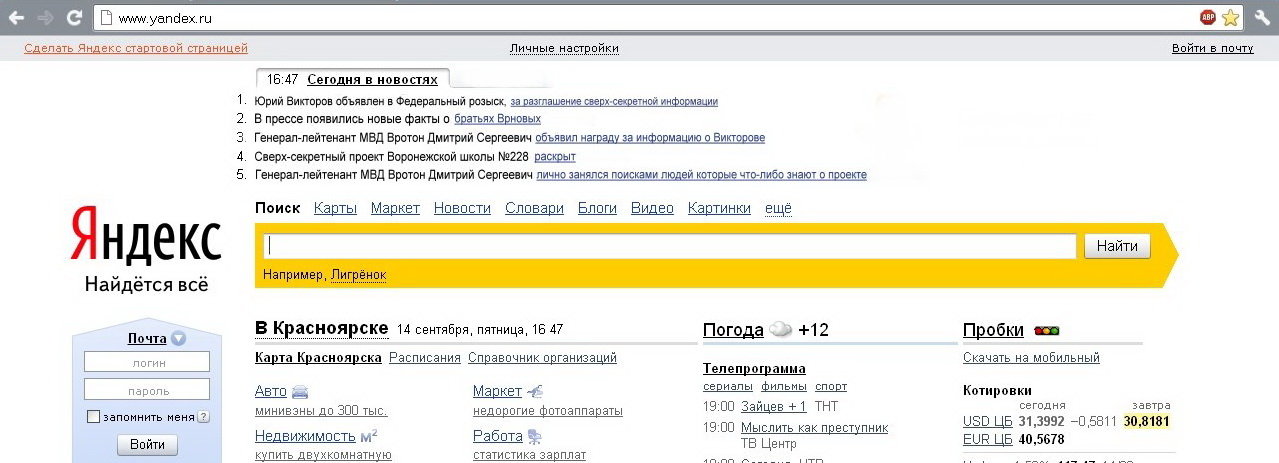Screen dimensions: 1279x463
Task: Focus the Yandex search text field
Action: click(x=670, y=246)
